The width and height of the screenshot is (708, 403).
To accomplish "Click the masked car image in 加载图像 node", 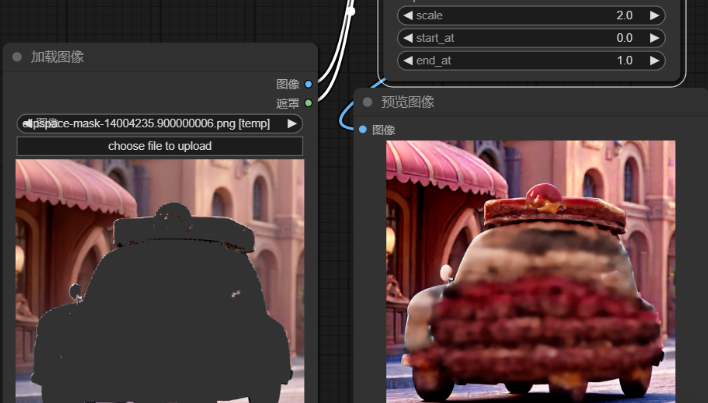I will point(160,281).
